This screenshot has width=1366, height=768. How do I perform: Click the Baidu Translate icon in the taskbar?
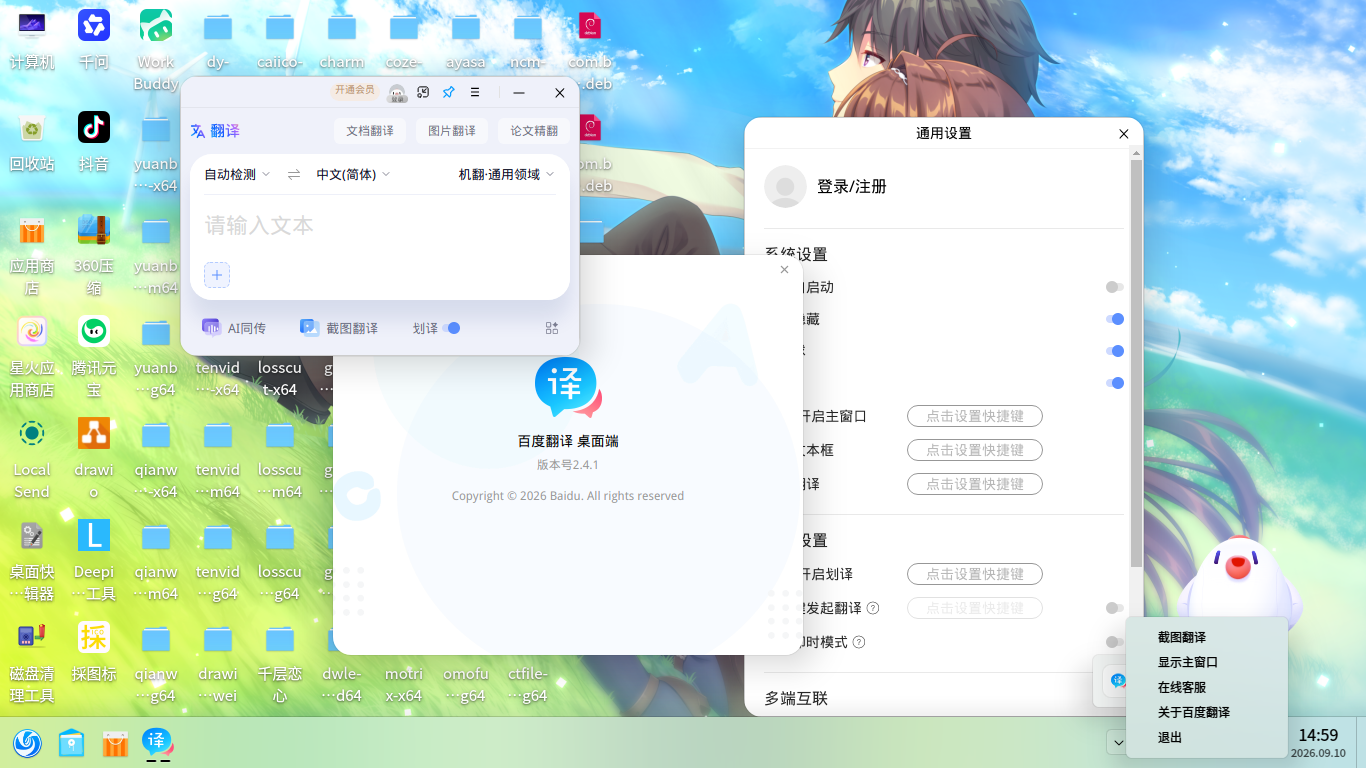(157, 743)
